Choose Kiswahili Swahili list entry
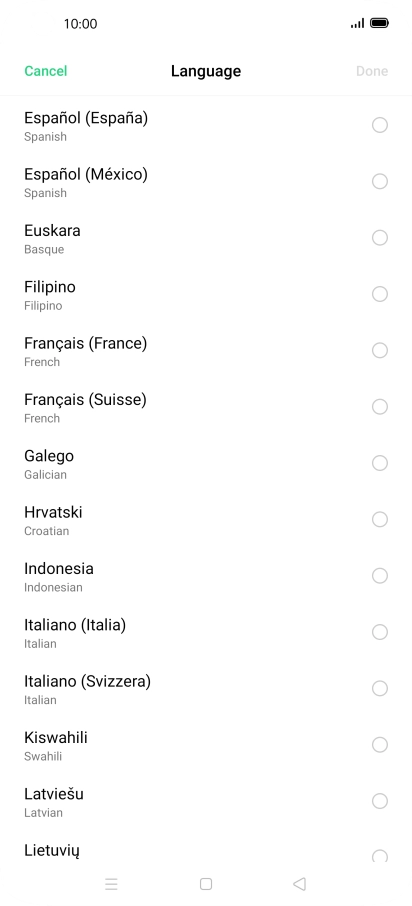This screenshot has height=906, width=412. pyautogui.click(x=206, y=745)
